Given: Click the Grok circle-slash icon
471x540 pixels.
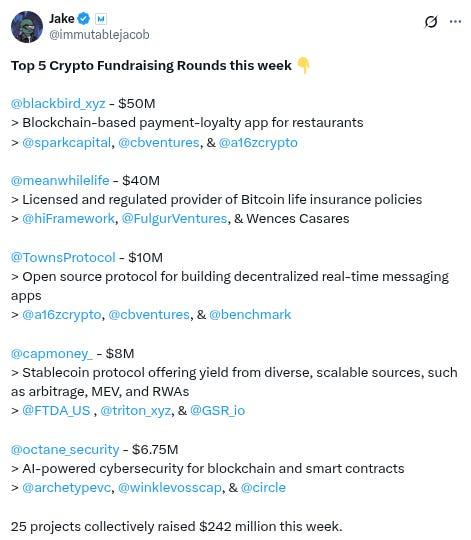Looking at the screenshot, I should click(431, 22).
